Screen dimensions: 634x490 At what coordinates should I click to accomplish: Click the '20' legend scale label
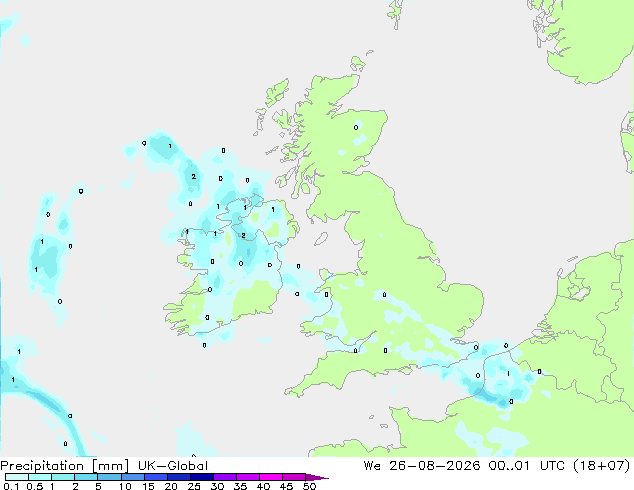pyautogui.click(x=171, y=486)
